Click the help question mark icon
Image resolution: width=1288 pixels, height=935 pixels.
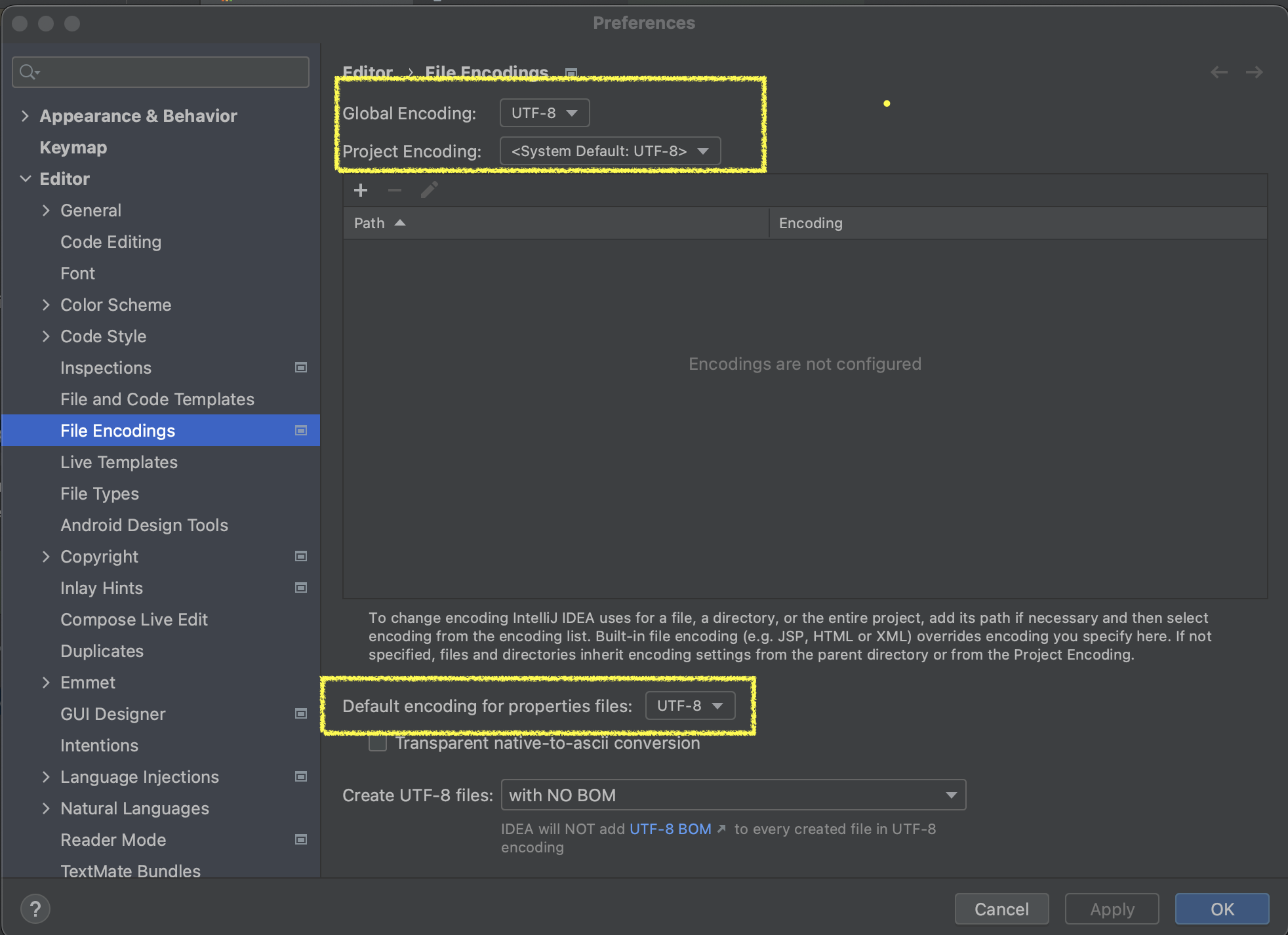coord(35,909)
